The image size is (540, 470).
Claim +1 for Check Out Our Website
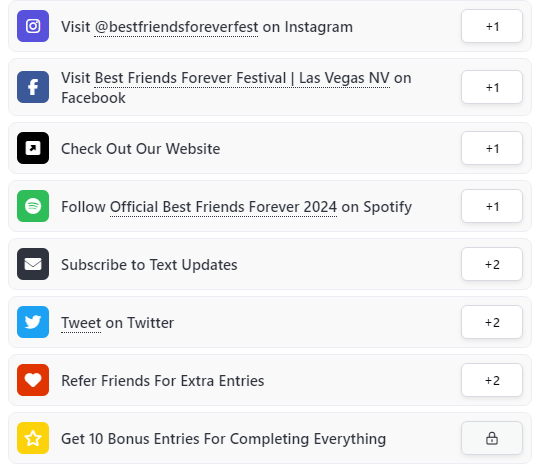(x=492, y=148)
